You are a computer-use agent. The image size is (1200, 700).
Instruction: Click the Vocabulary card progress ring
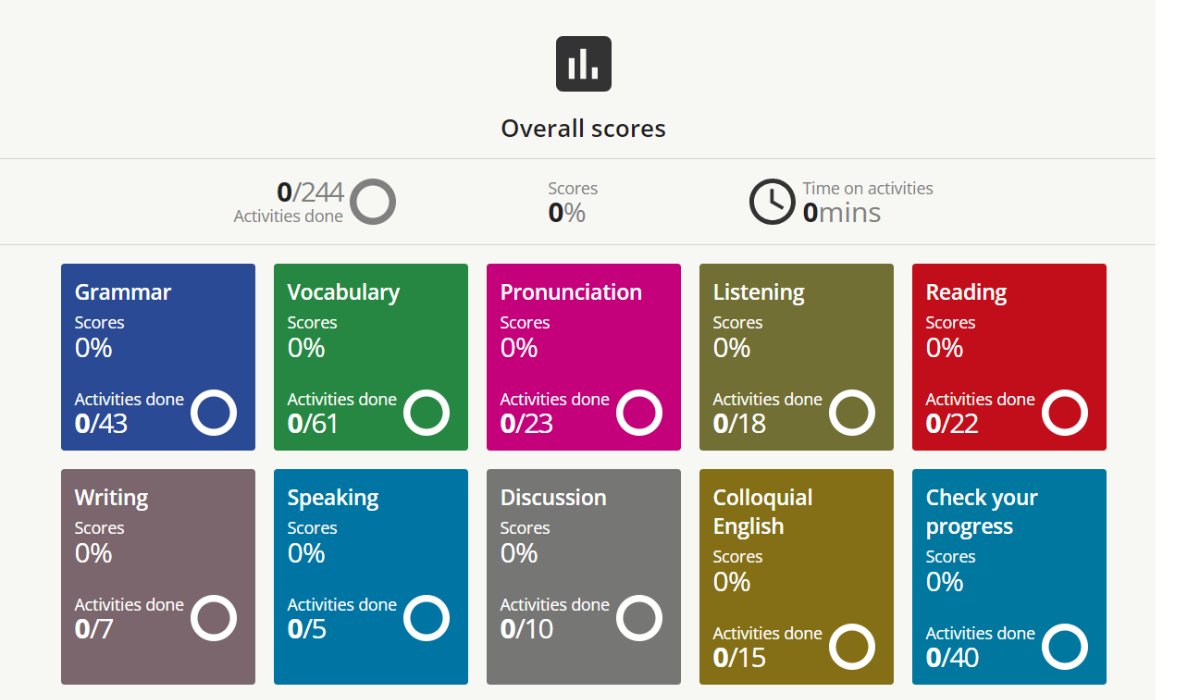pyautogui.click(x=426, y=412)
